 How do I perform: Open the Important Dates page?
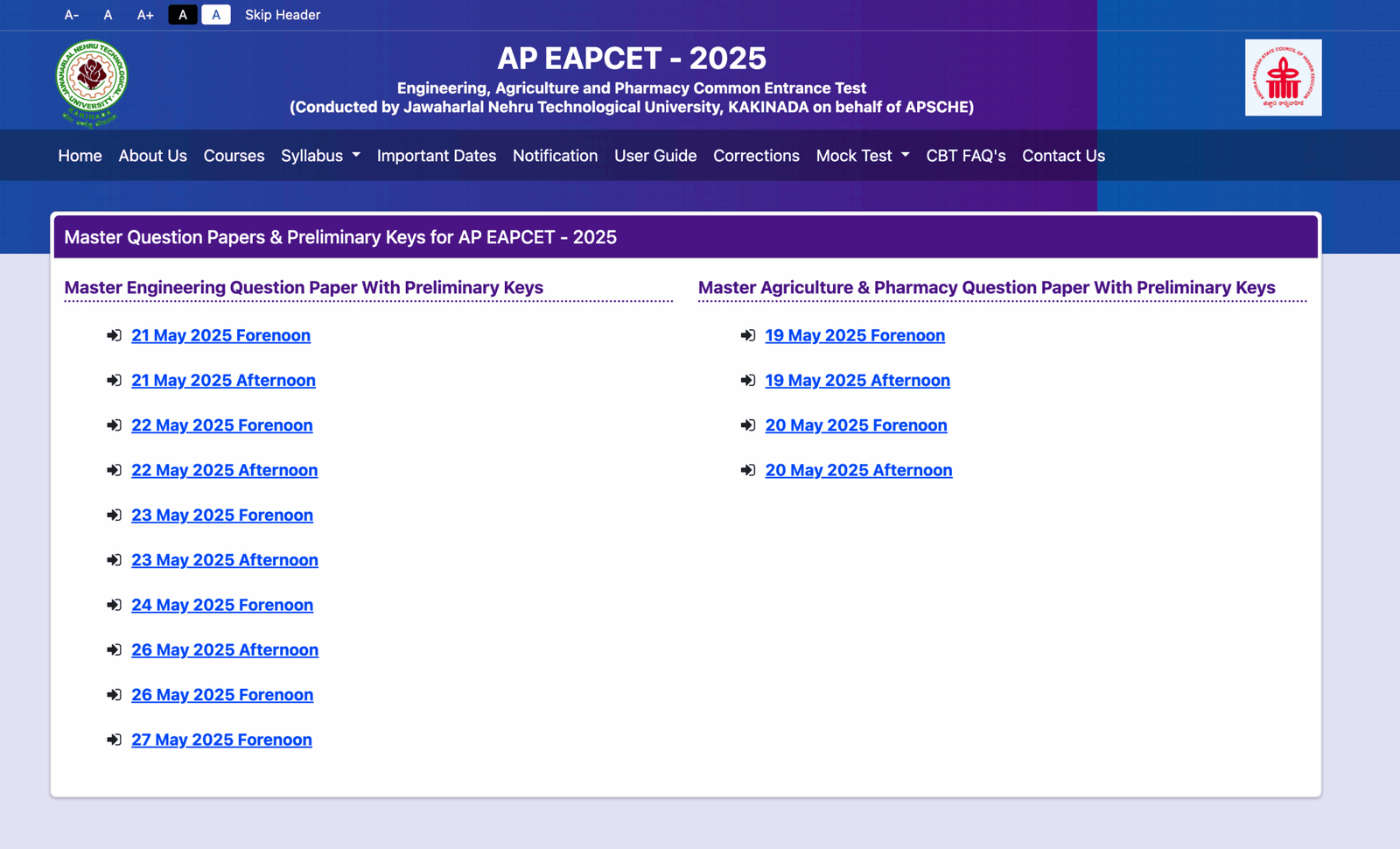tap(436, 156)
